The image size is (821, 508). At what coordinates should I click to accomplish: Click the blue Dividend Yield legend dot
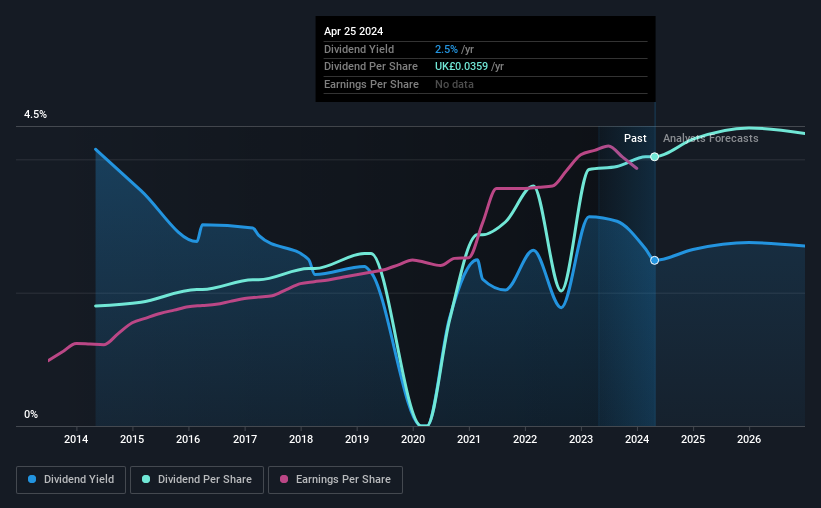[32, 479]
